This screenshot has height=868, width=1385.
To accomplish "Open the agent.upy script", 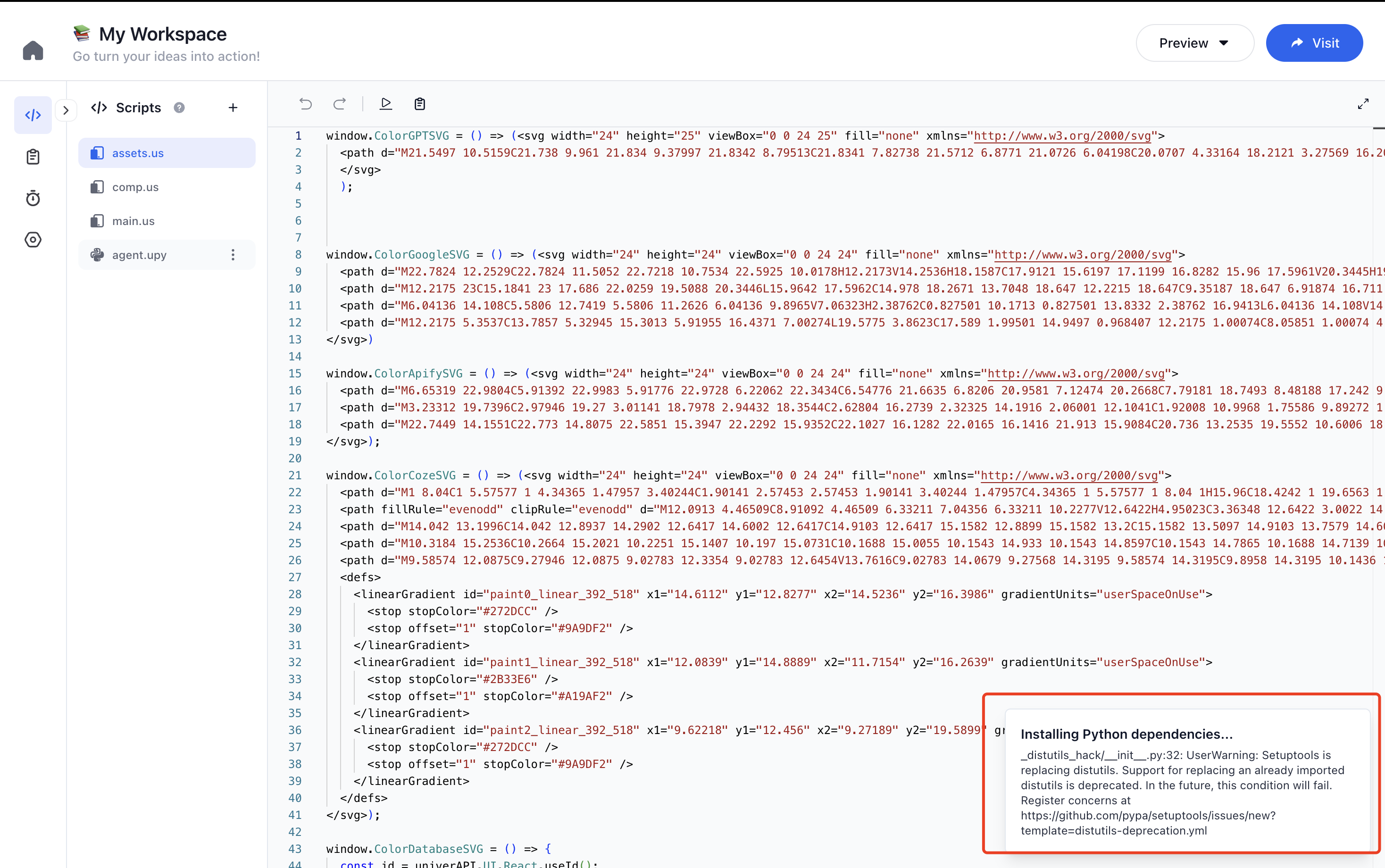I will pos(167,255).
